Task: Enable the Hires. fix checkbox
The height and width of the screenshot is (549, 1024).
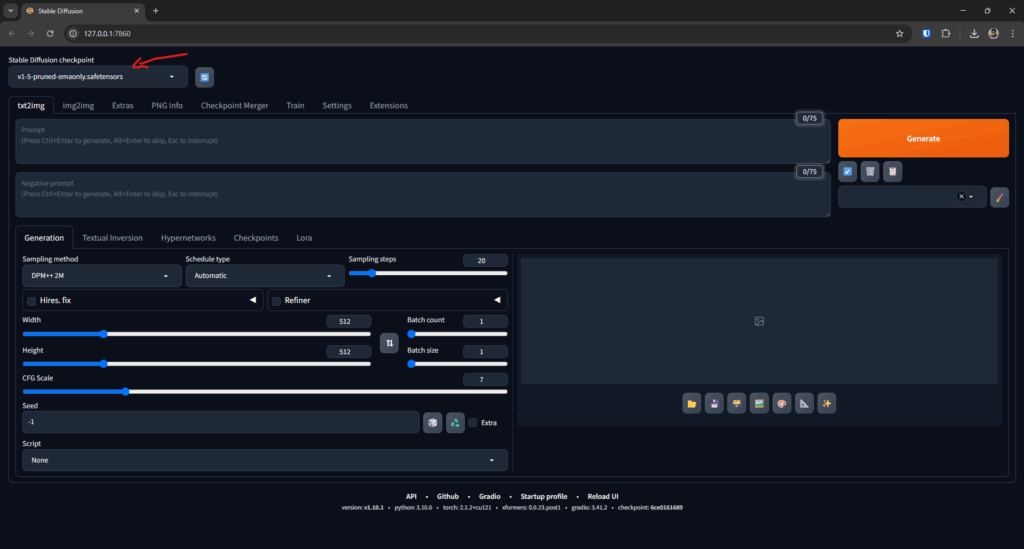Action: pyautogui.click(x=31, y=301)
